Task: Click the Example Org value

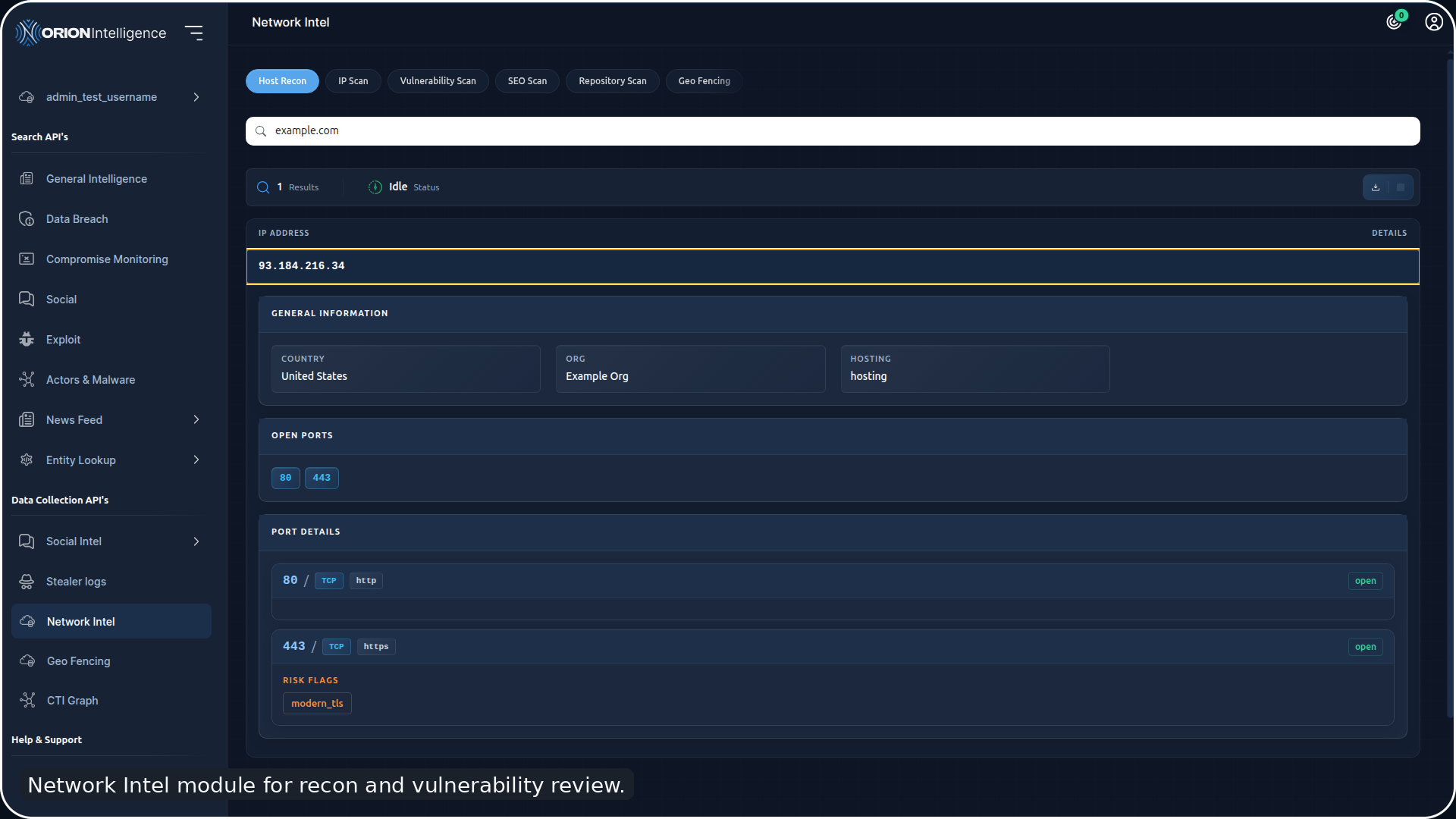Action: tap(597, 376)
